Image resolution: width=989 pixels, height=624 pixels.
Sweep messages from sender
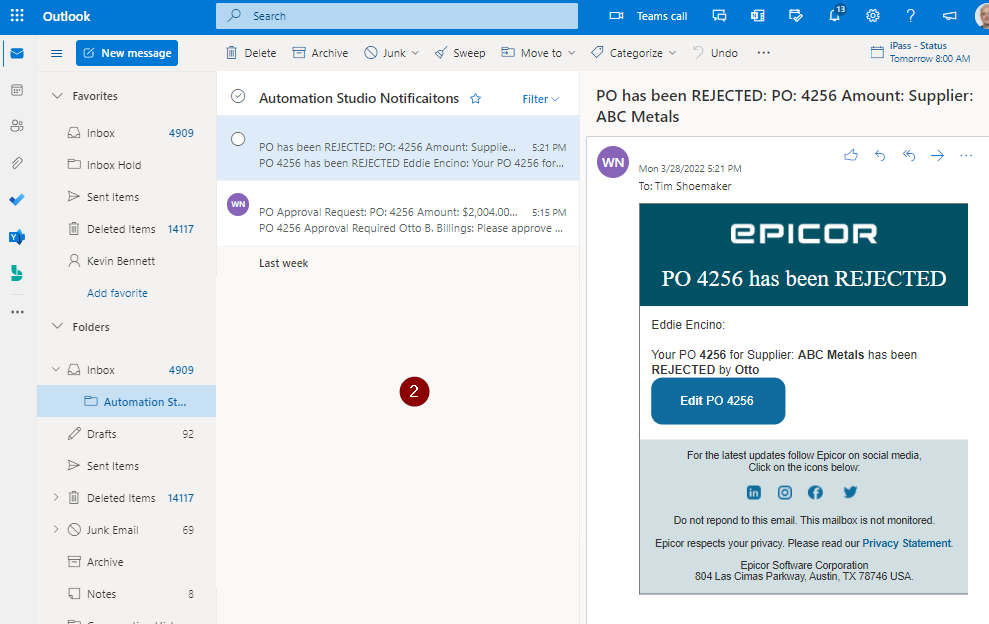coord(460,53)
